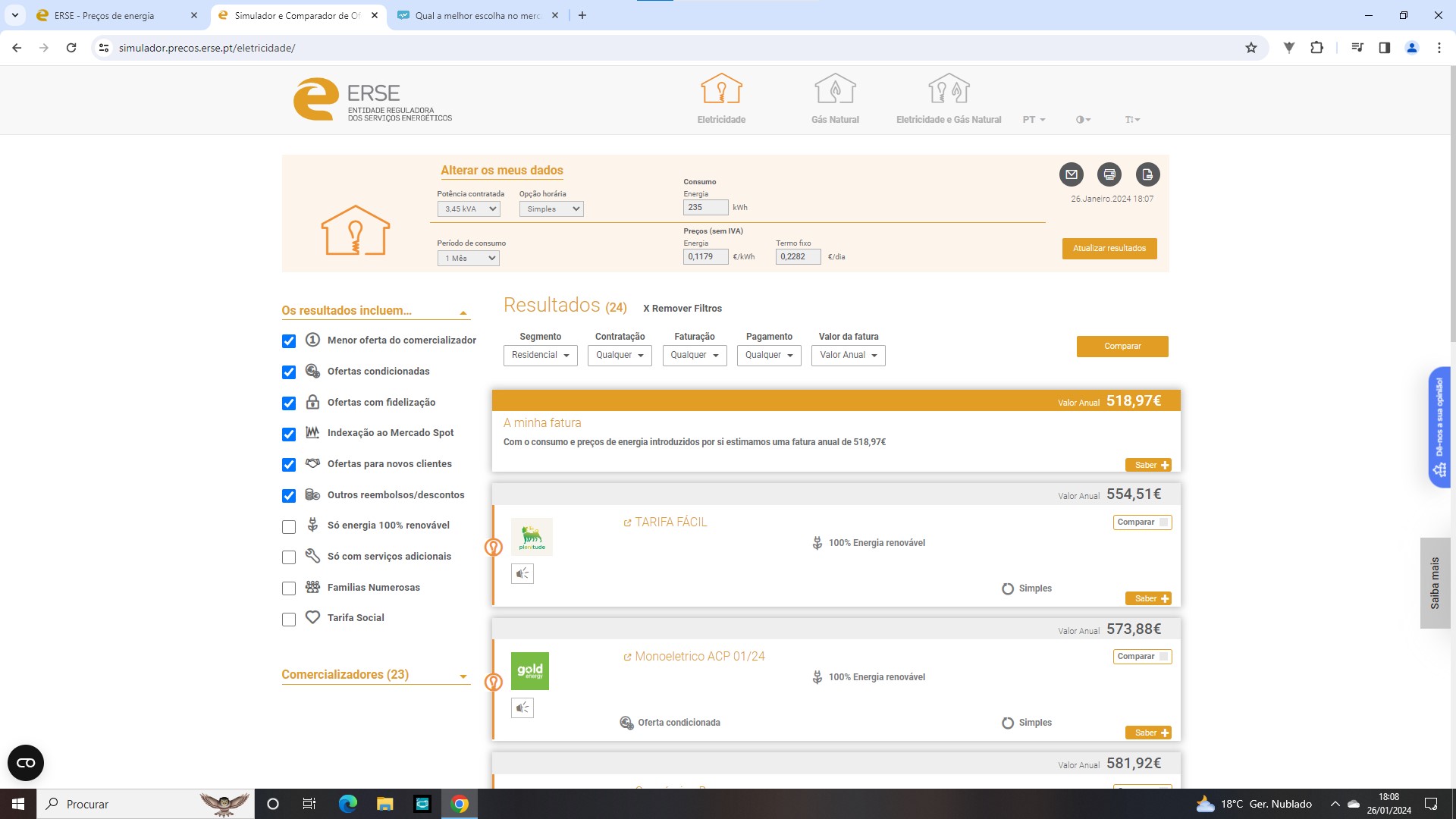This screenshot has width=1456, height=819.
Task: Open Microsoft Edge from the taskbar
Action: click(x=347, y=804)
